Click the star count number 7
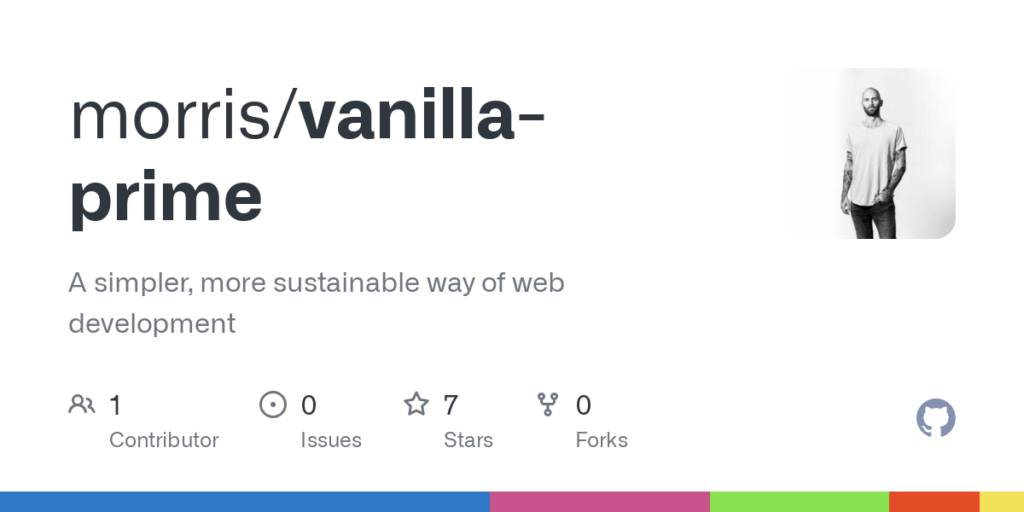 (451, 405)
